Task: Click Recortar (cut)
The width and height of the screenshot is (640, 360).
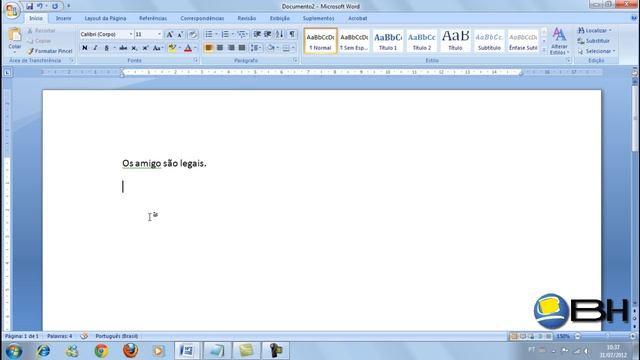Action: point(41,31)
